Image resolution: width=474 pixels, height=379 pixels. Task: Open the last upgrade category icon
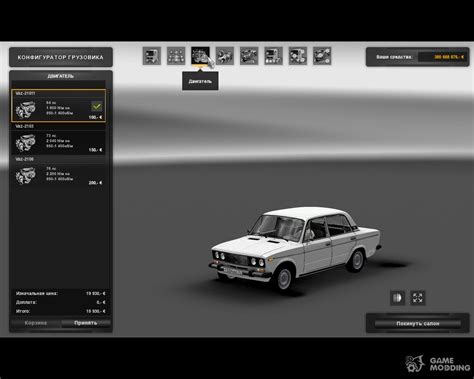[322, 56]
